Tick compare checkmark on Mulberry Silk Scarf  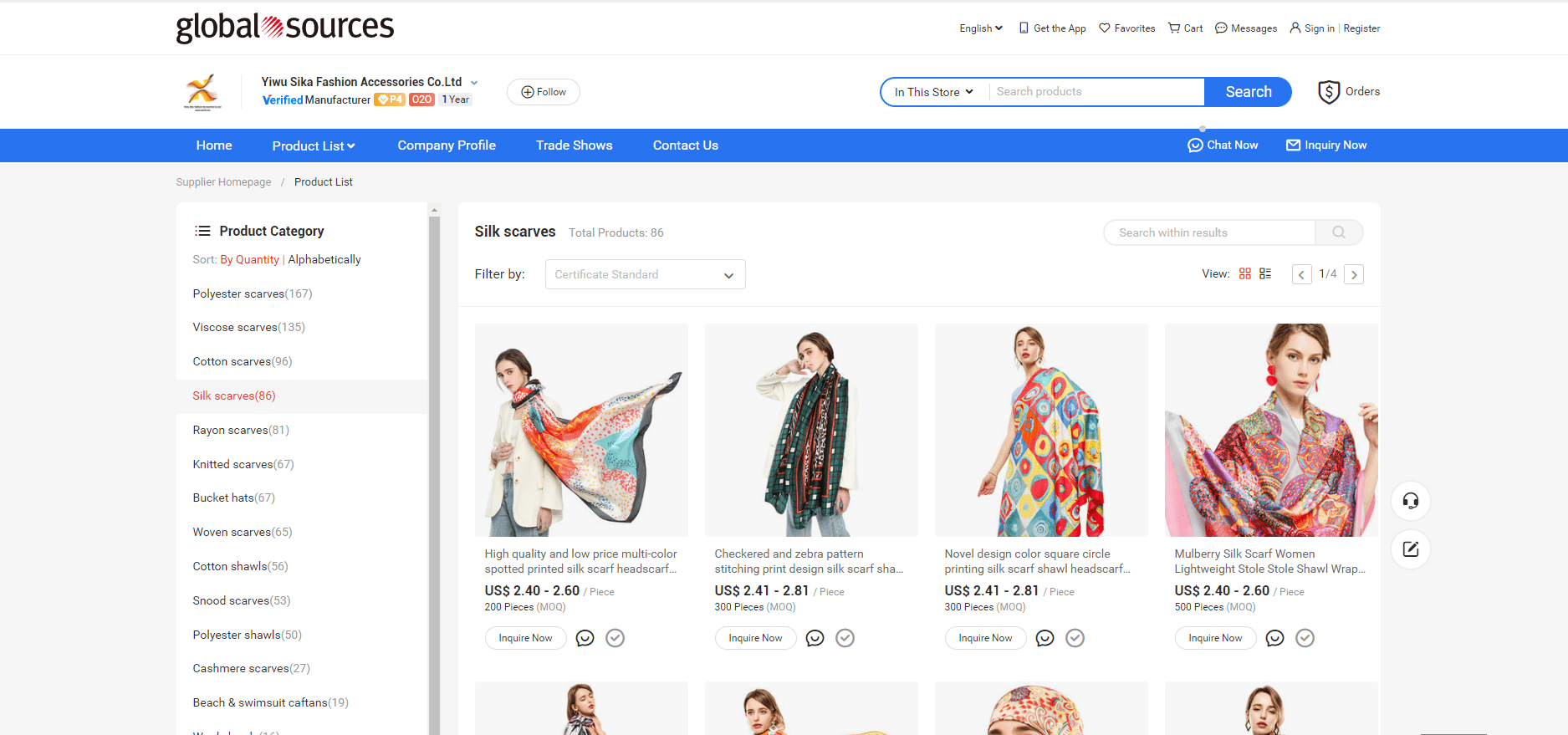(x=1305, y=638)
